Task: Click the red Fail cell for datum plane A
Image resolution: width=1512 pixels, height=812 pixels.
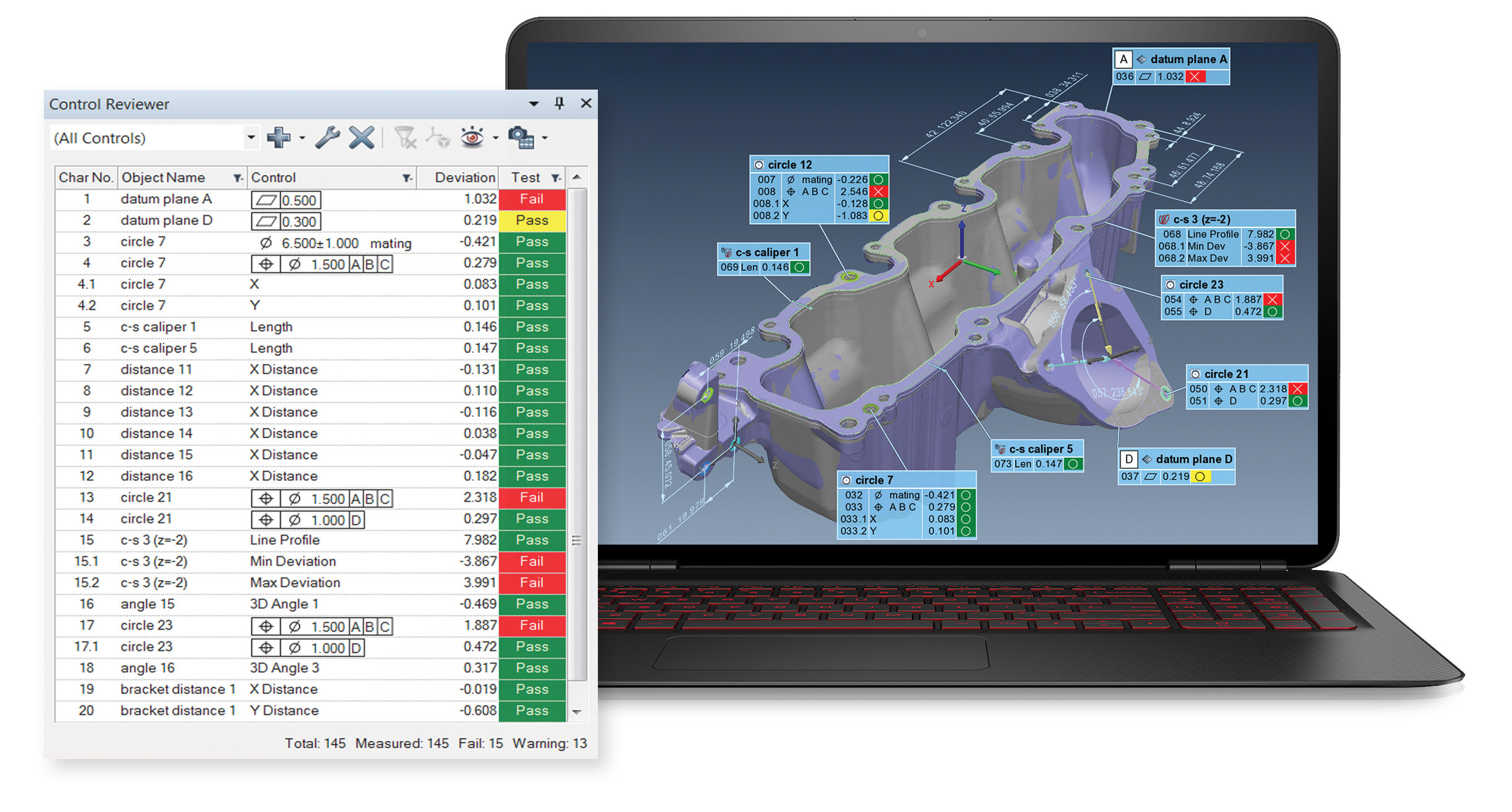Action: pos(532,199)
